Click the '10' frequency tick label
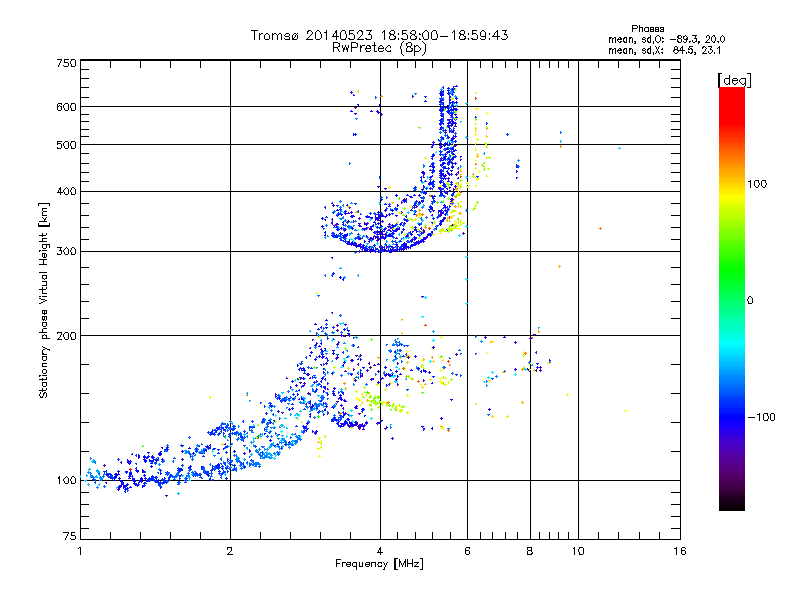 [578, 551]
